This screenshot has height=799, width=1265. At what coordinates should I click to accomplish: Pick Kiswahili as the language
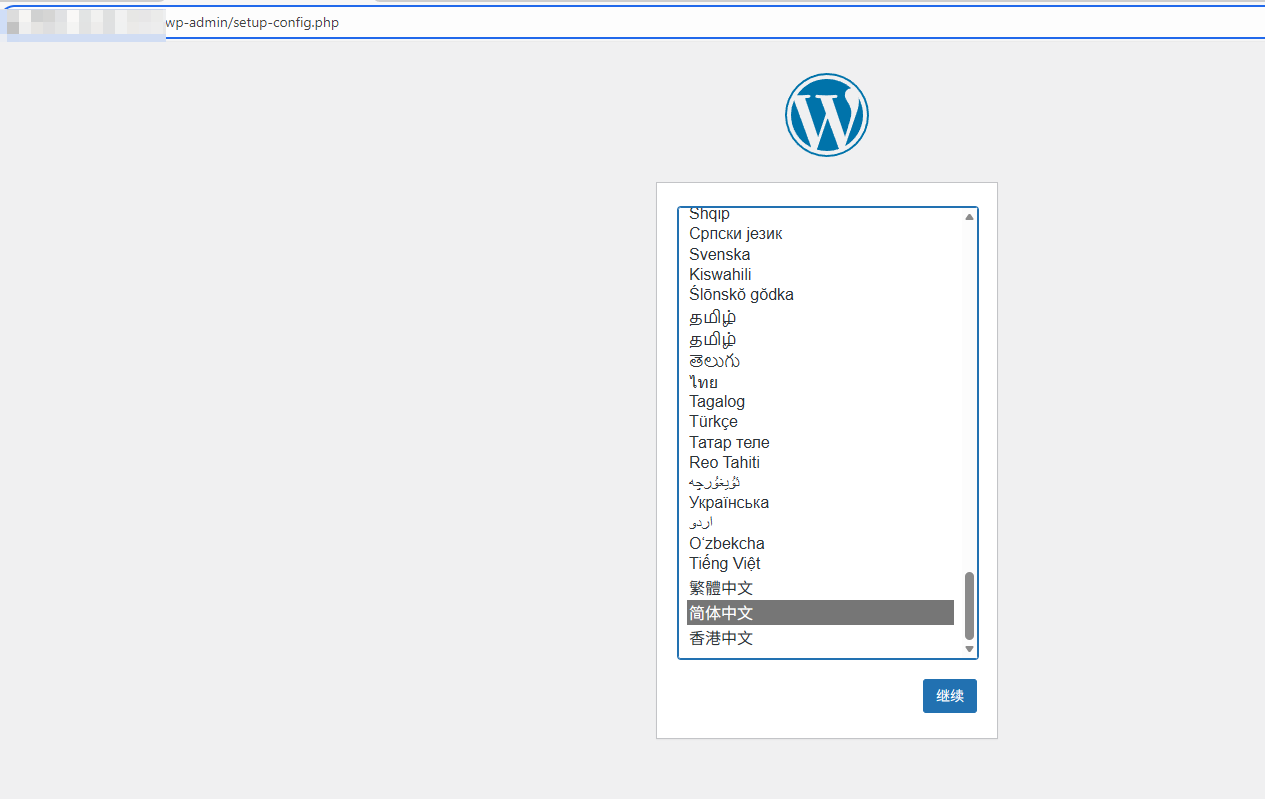[x=820, y=274]
